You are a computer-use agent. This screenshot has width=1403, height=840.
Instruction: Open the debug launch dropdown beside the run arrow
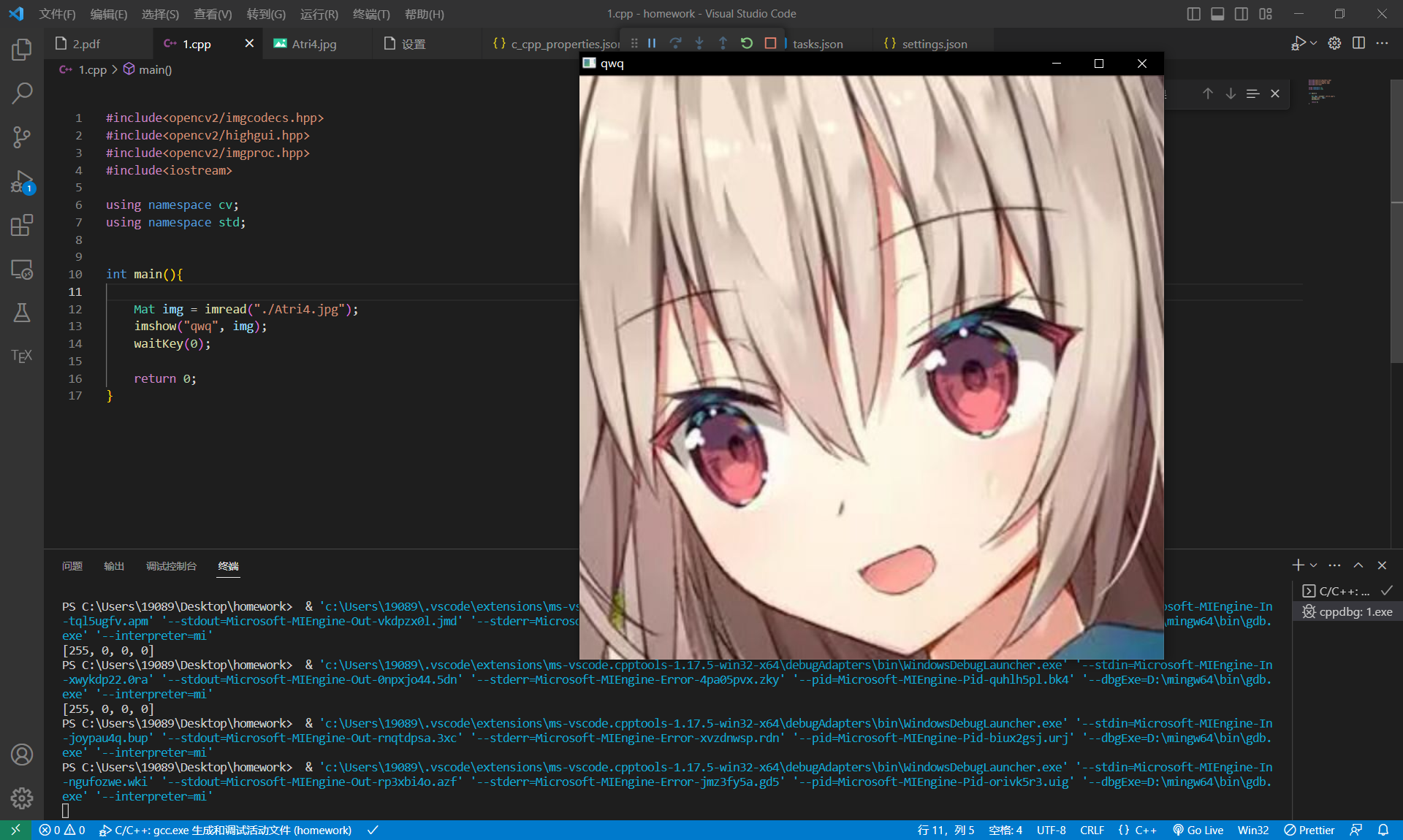[1312, 43]
